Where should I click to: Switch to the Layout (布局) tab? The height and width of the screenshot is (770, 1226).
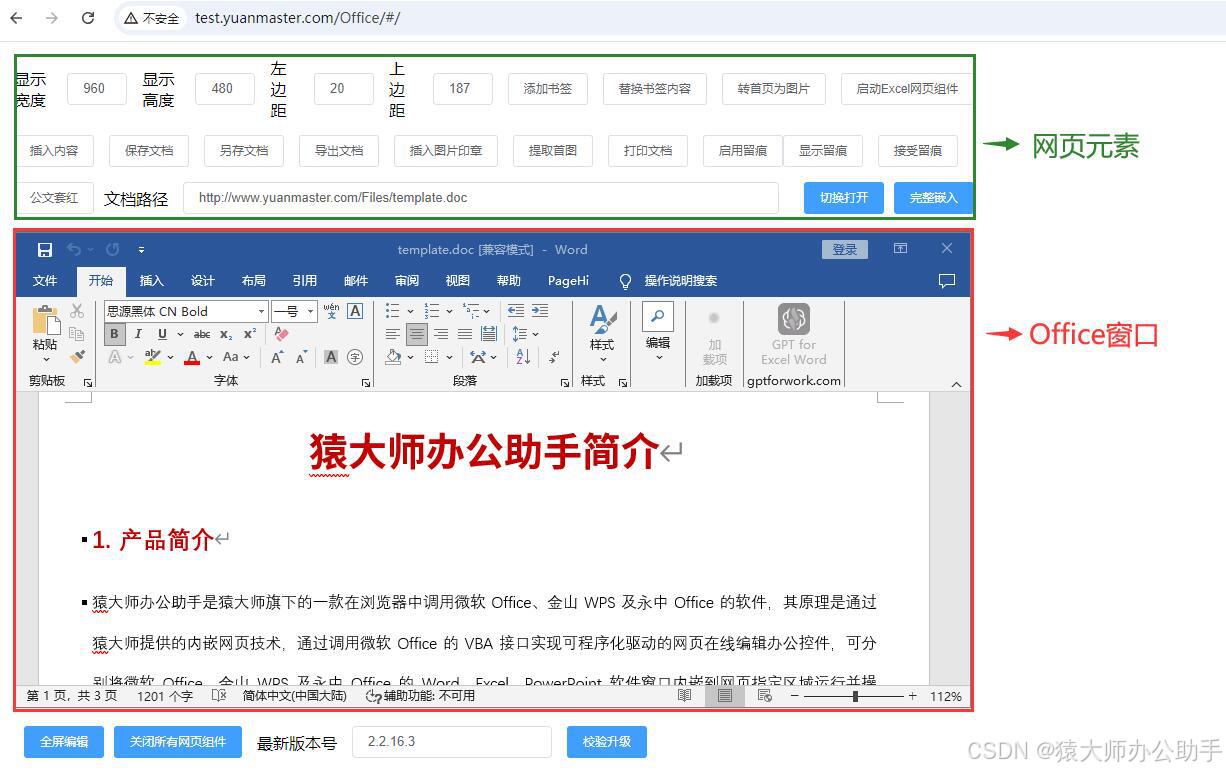[x=254, y=281]
